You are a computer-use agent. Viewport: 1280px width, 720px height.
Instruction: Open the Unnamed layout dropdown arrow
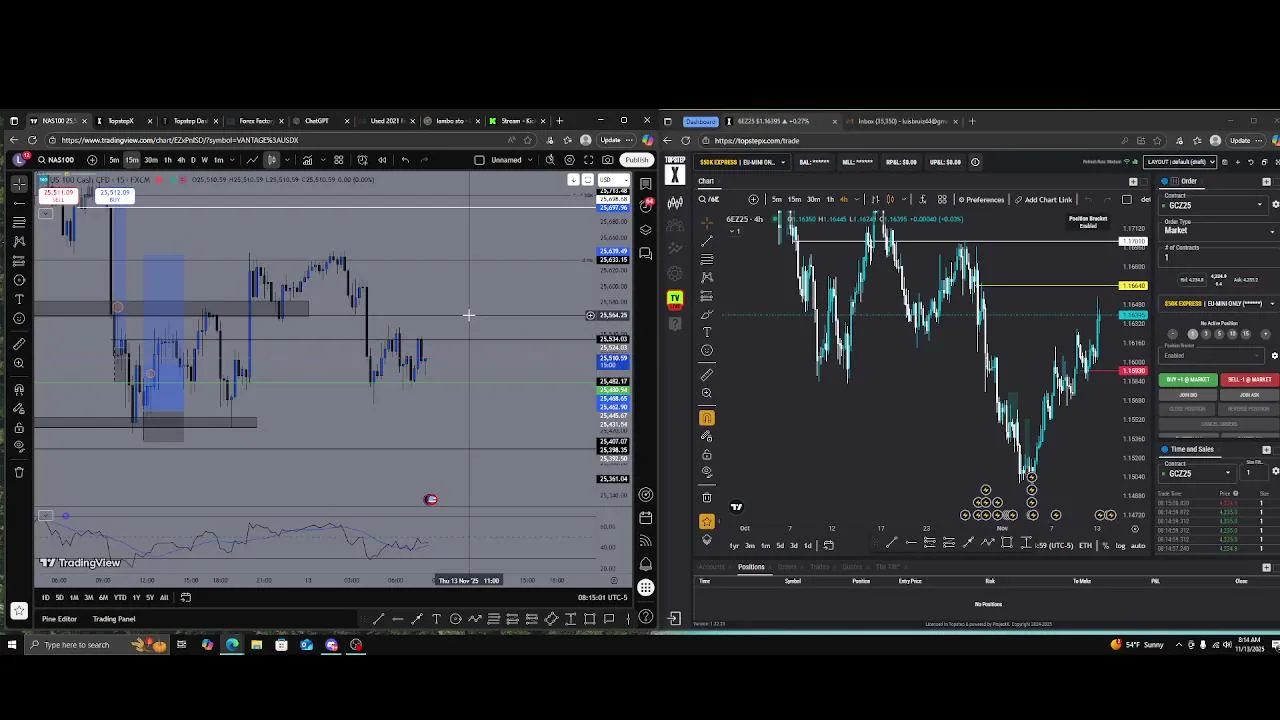[529, 160]
